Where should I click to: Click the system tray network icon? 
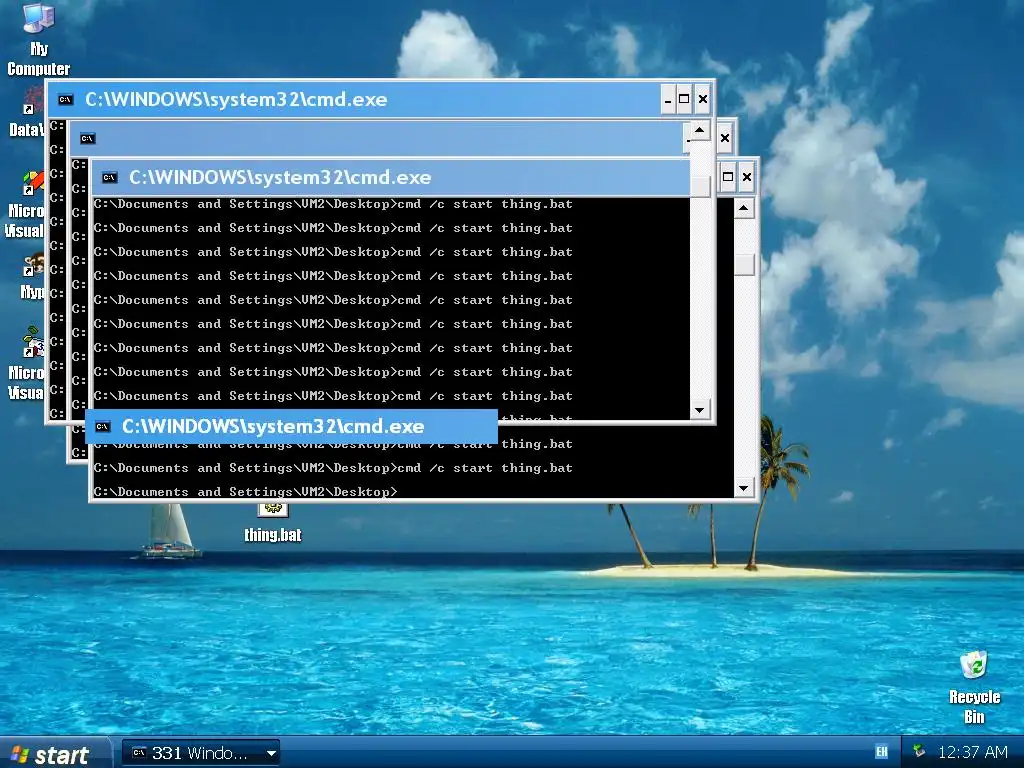[919, 751]
